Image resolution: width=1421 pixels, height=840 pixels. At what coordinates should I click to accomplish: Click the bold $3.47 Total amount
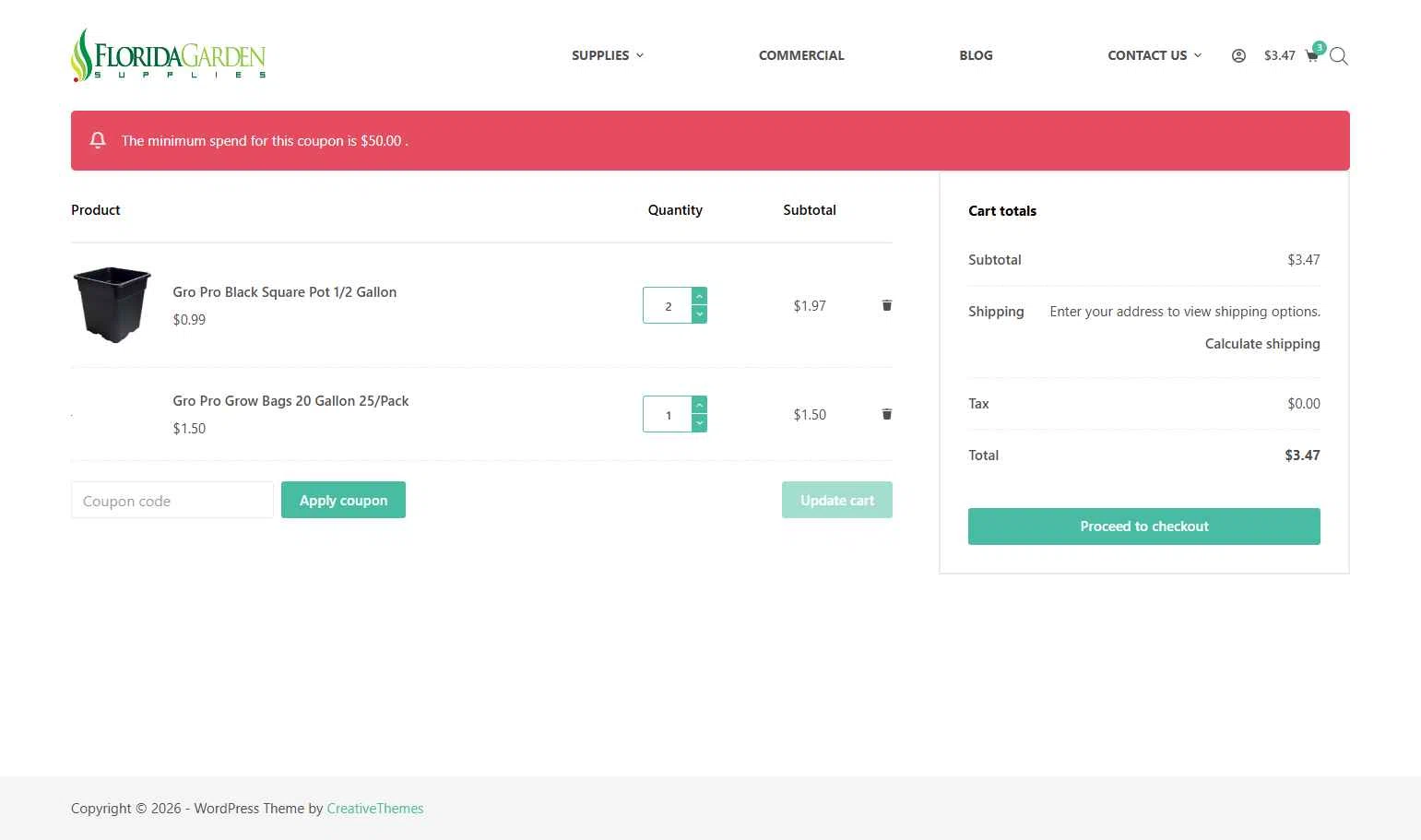[1302, 455]
